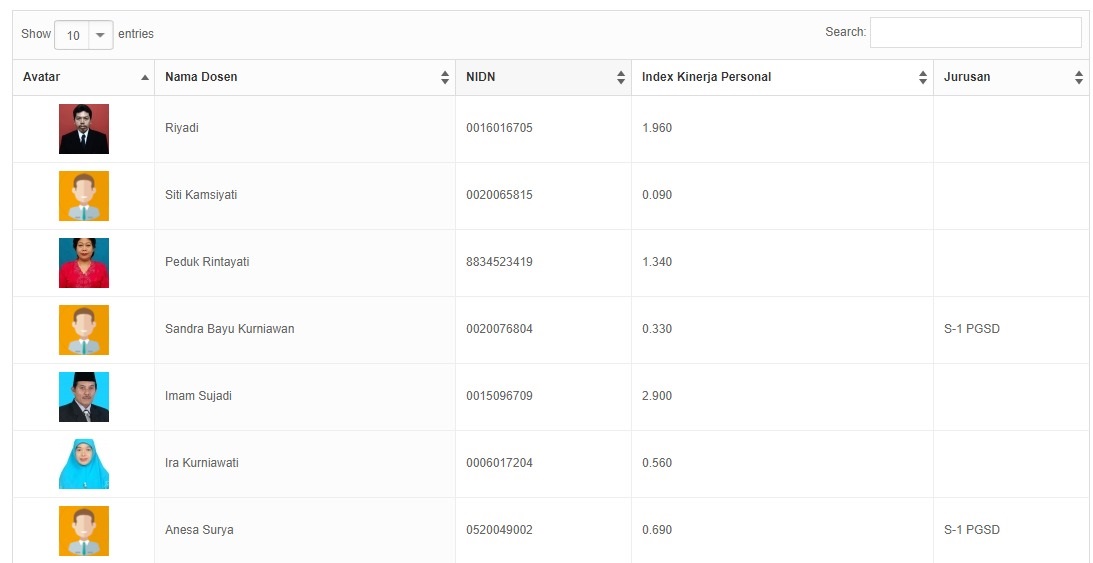This screenshot has height=563, width=1093.
Task: Click Siti Kamsiyati's default avatar icon
Action: pos(84,196)
